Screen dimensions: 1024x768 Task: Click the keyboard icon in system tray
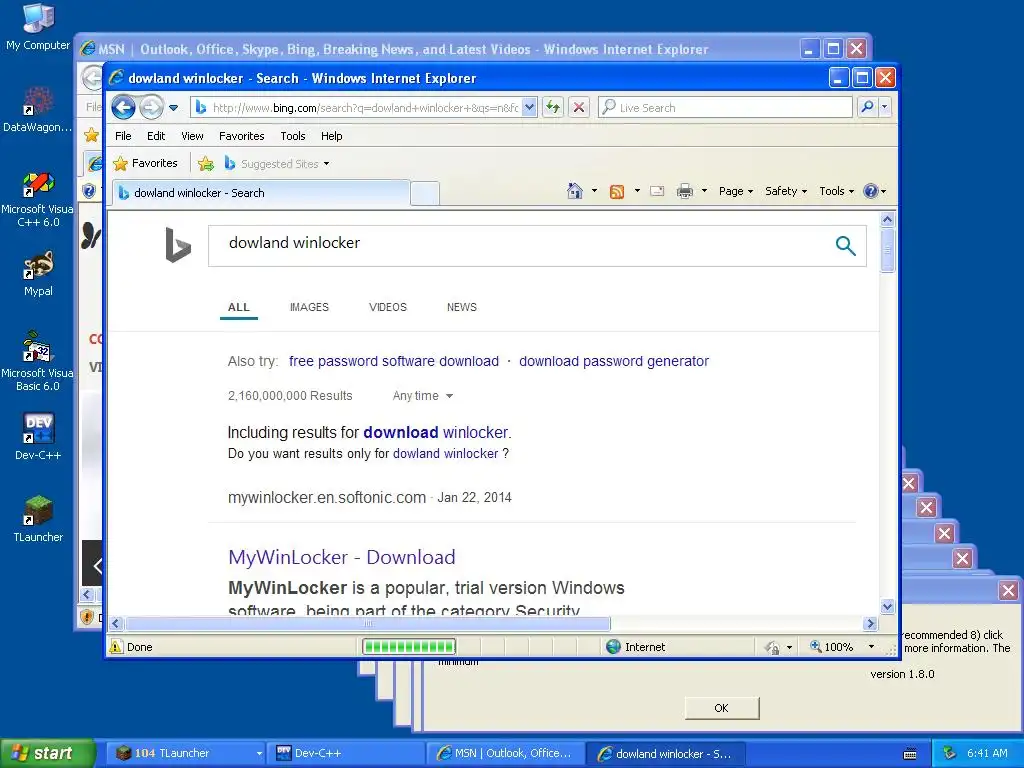coord(910,754)
